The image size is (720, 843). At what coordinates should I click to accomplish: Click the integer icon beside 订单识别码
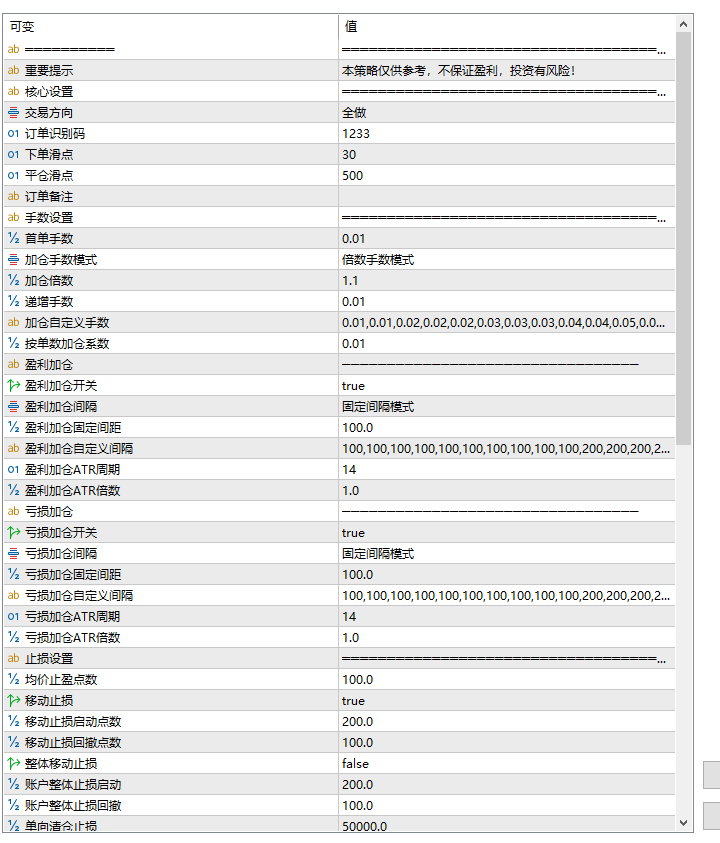[x=13, y=133]
